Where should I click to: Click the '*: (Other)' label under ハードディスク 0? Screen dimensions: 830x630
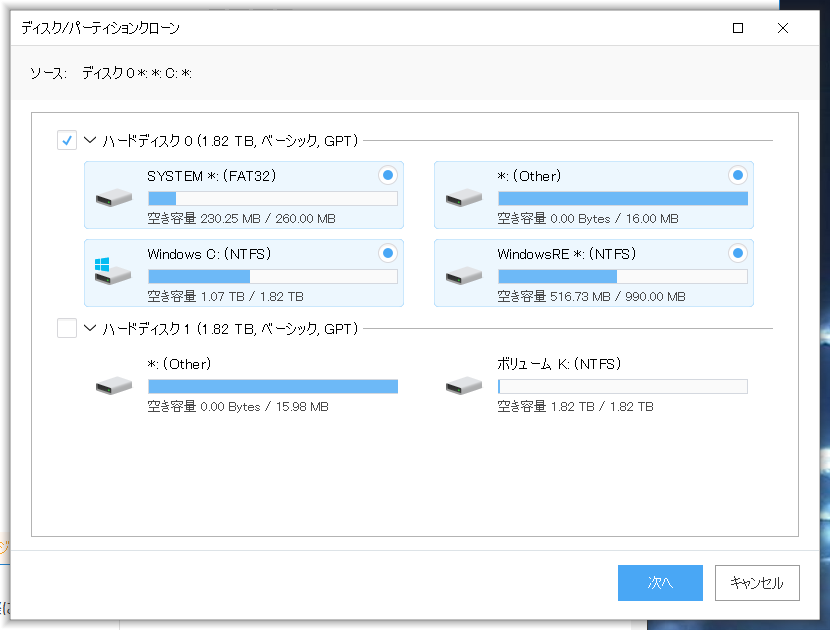(529, 176)
